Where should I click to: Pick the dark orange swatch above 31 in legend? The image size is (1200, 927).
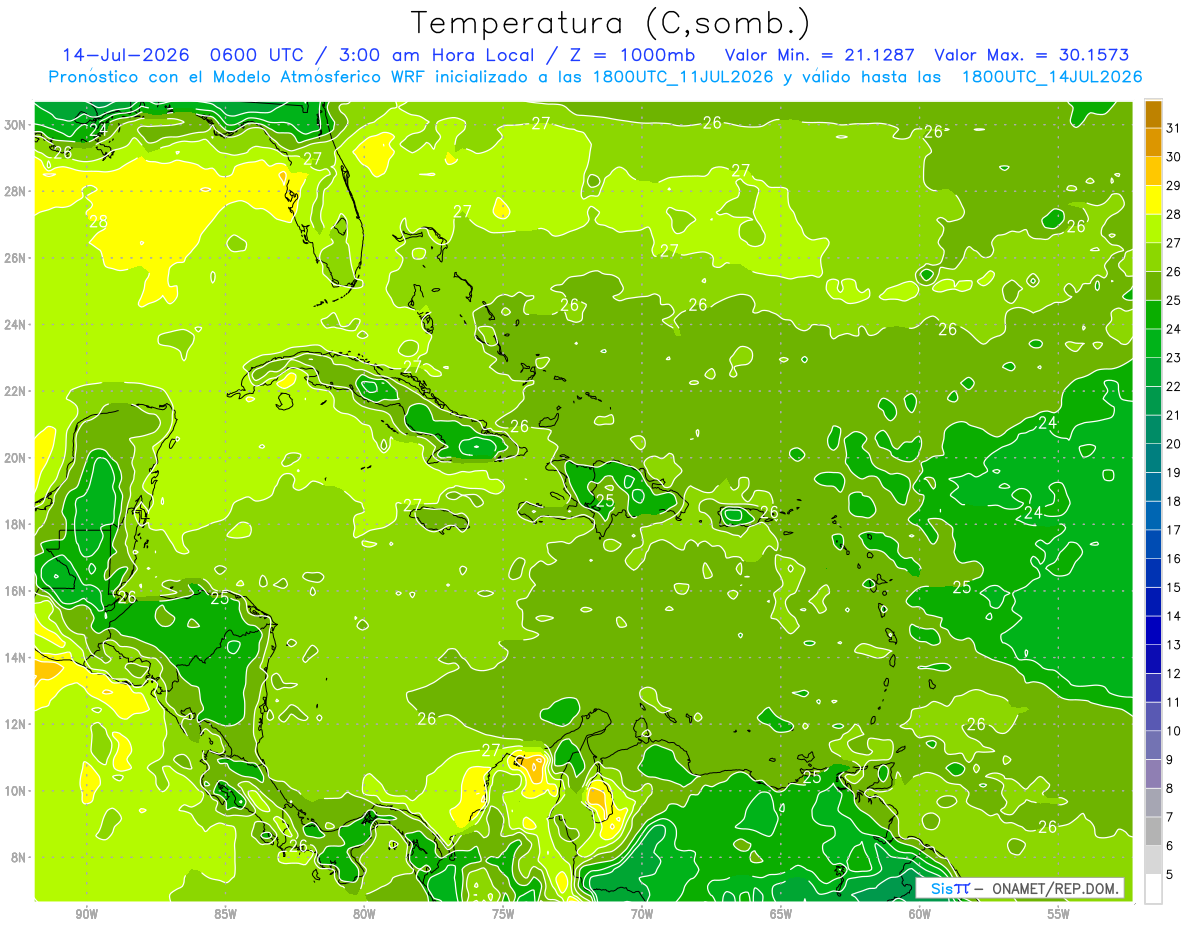click(1153, 114)
